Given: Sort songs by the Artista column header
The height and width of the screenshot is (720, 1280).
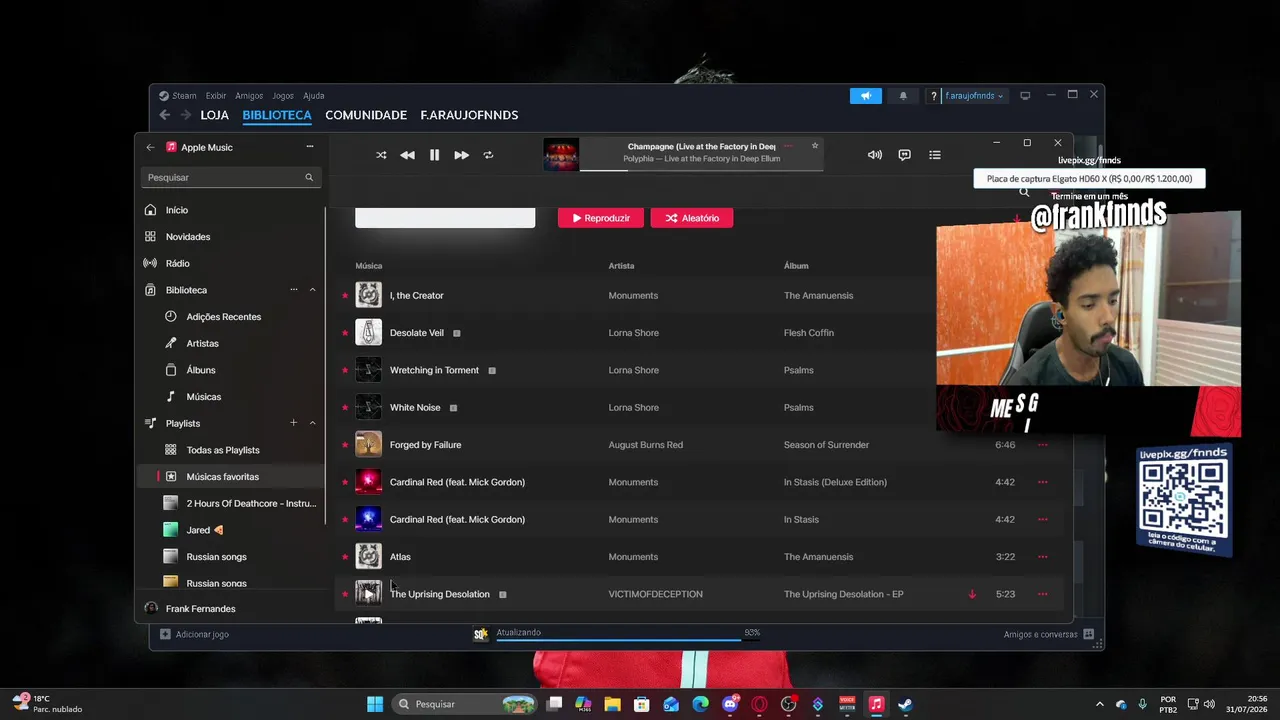Looking at the screenshot, I should click(x=621, y=266).
